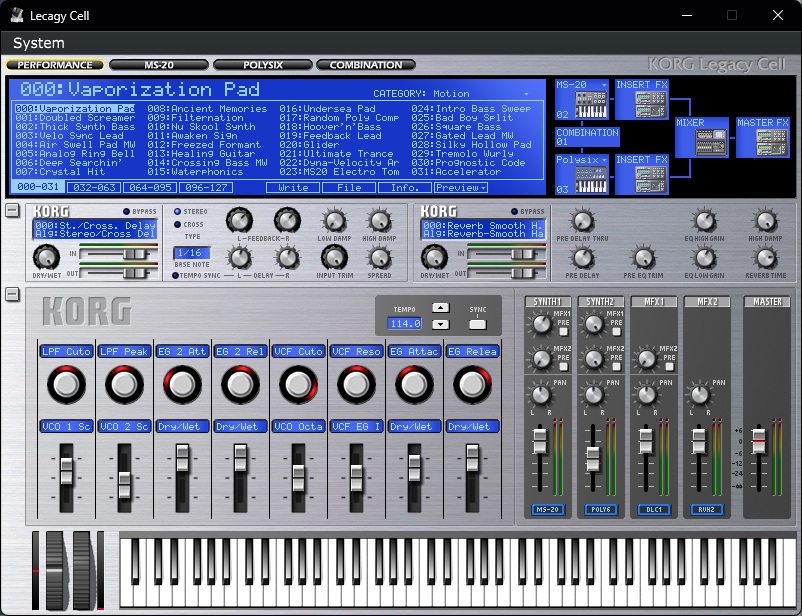802x616 pixels.
Task: Open the Master FX rack icon
Action: click(x=771, y=142)
